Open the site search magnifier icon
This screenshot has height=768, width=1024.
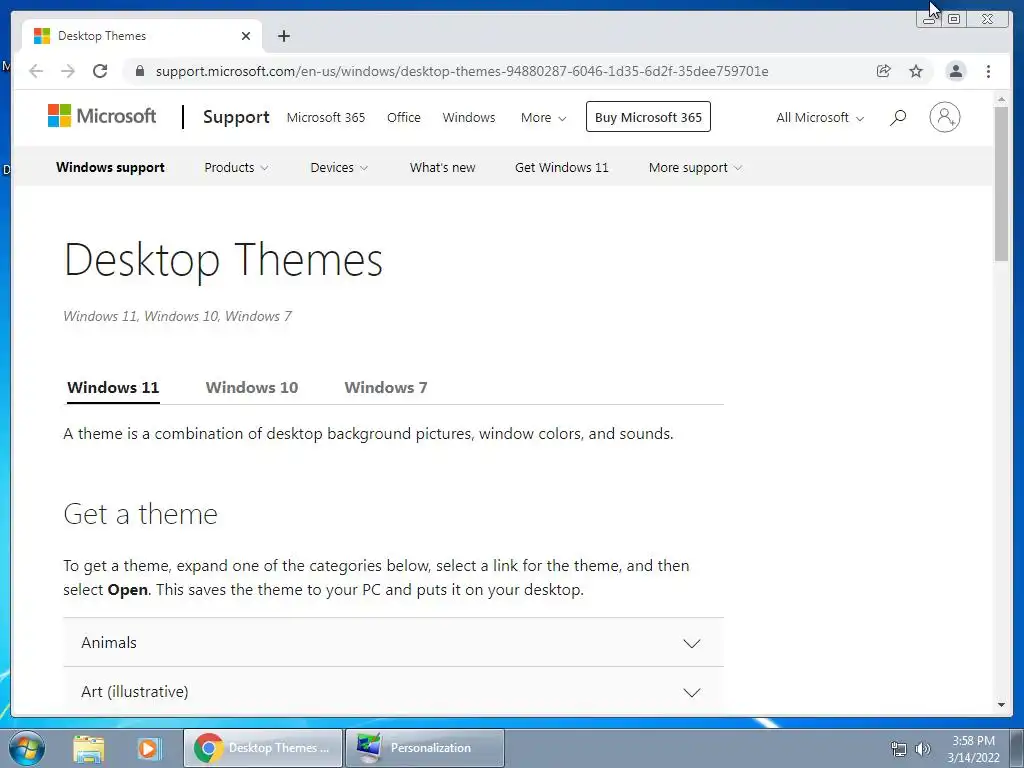(x=898, y=118)
